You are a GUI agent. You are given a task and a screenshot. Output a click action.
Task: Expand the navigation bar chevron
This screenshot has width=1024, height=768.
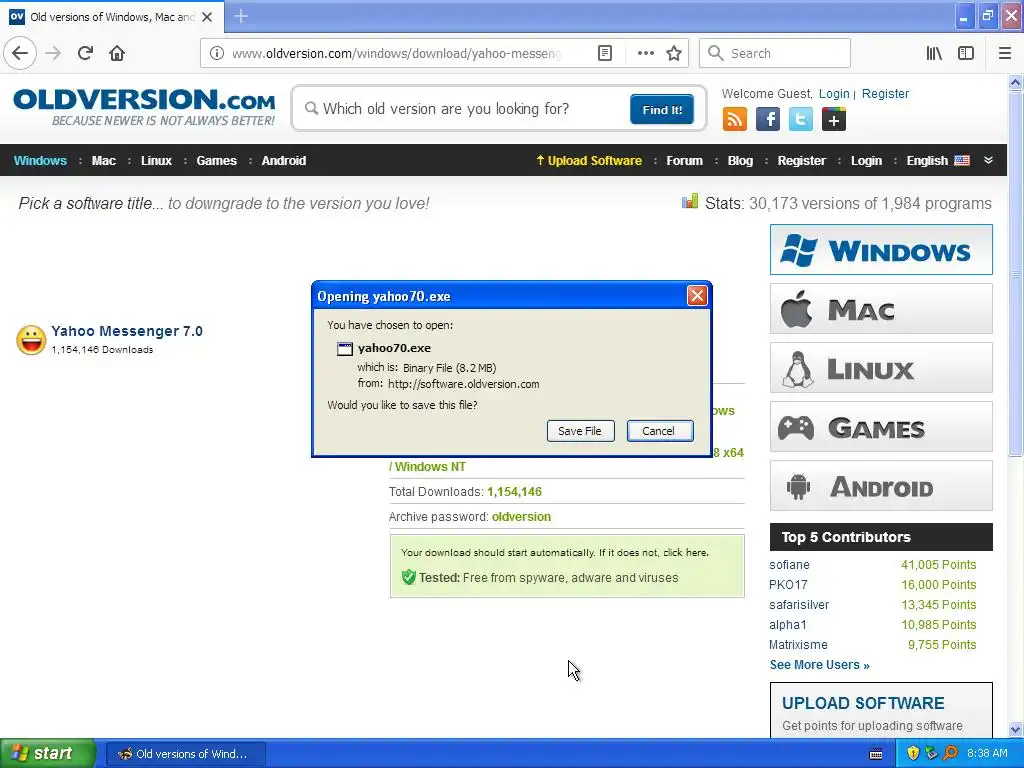click(x=988, y=161)
